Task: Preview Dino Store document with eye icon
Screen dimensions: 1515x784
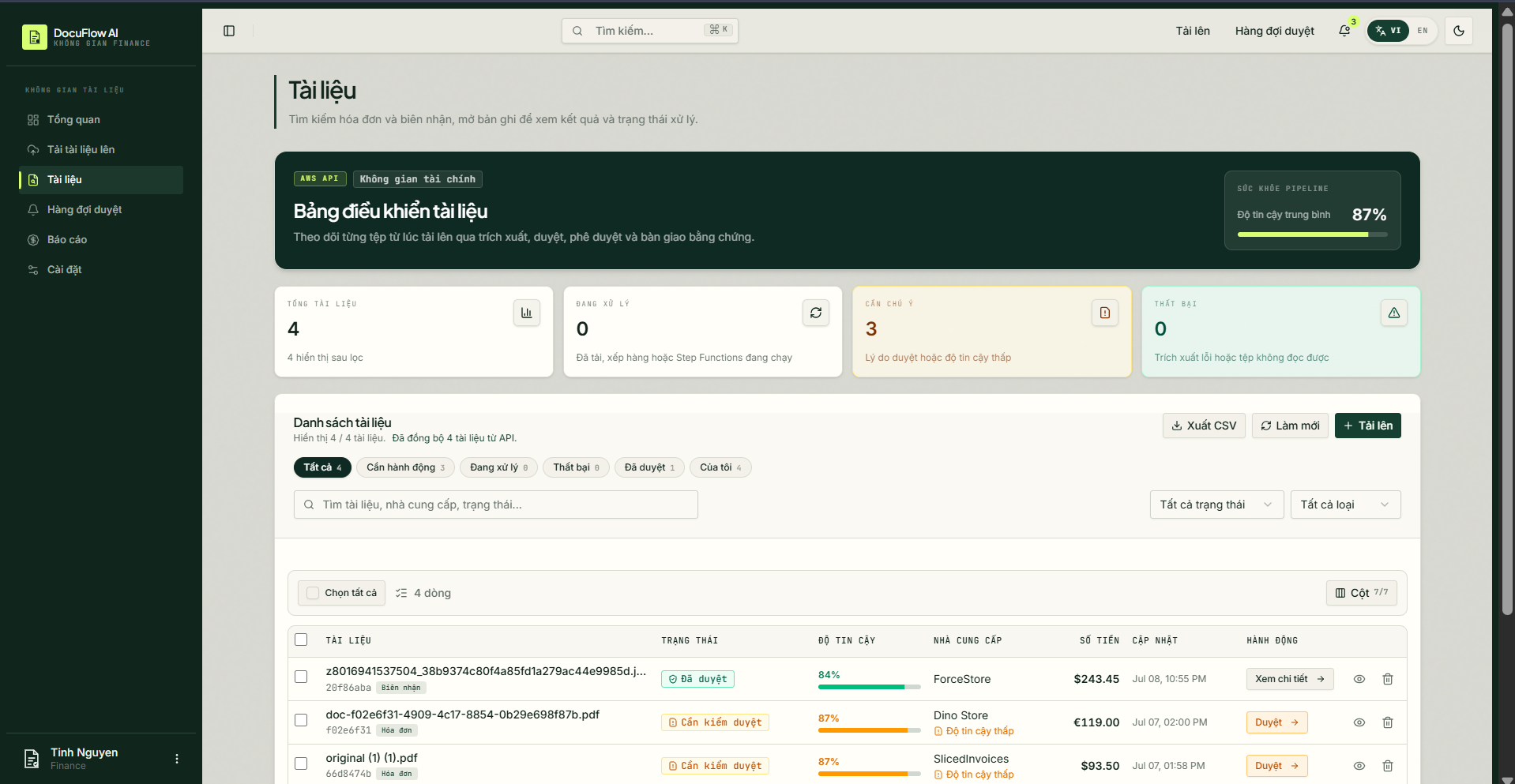Action: [x=1359, y=722]
